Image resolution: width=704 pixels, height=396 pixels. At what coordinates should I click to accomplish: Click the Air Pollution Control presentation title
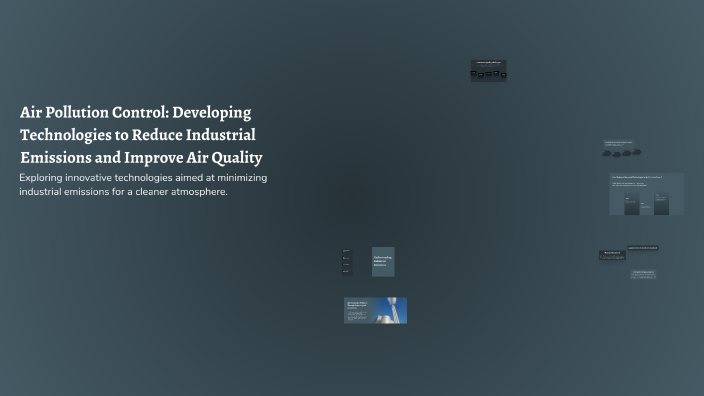(141, 135)
